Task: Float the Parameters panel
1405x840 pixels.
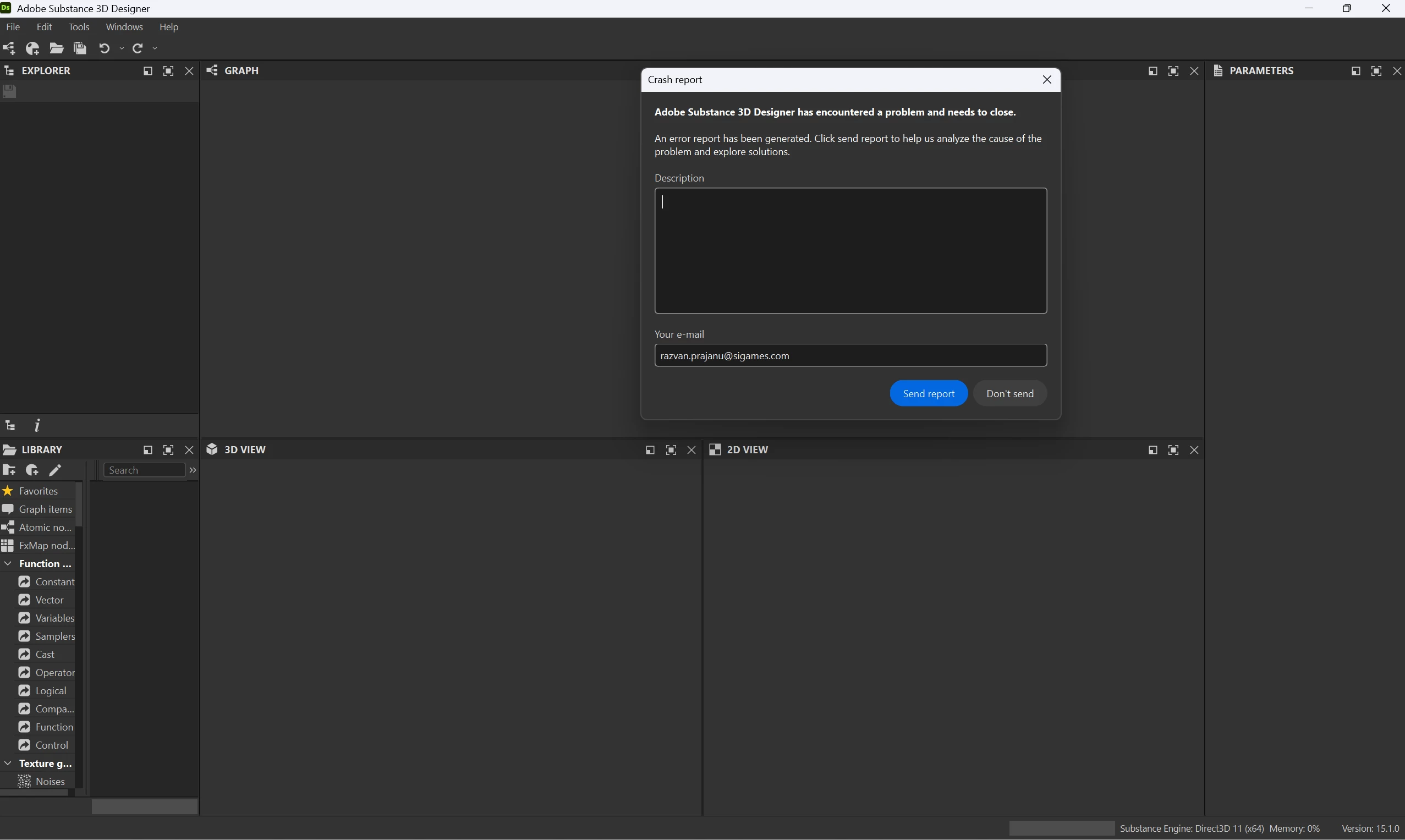Action: [x=1355, y=71]
